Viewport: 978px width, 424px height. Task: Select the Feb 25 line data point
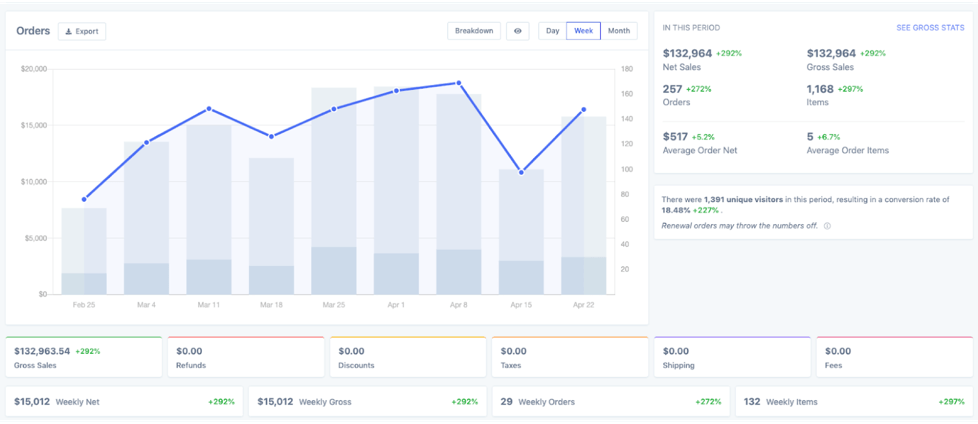[x=84, y=199]
